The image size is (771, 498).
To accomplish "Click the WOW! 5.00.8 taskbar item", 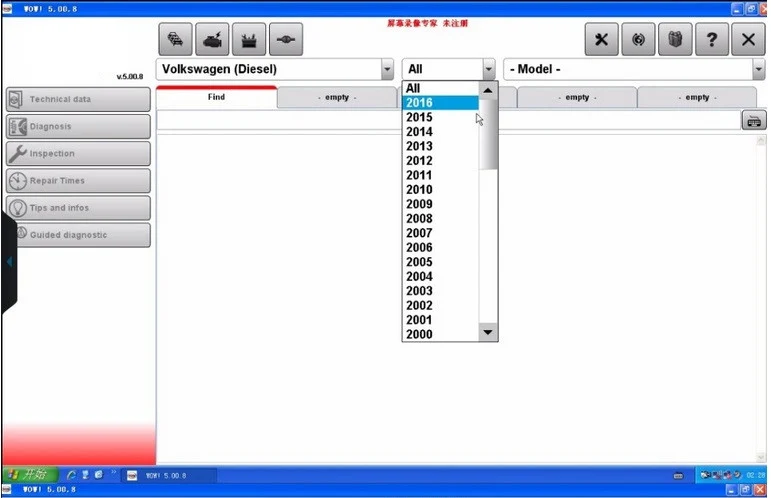I will [168, 475].
